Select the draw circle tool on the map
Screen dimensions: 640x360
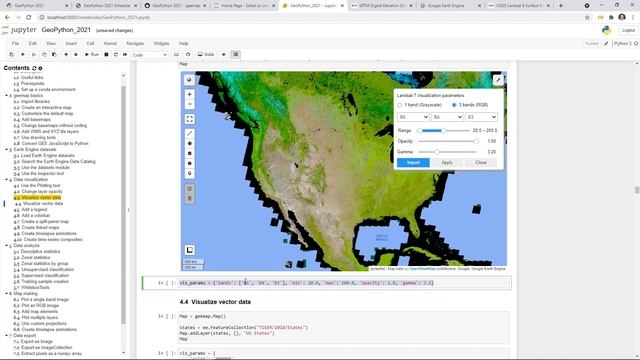[189, 163]
